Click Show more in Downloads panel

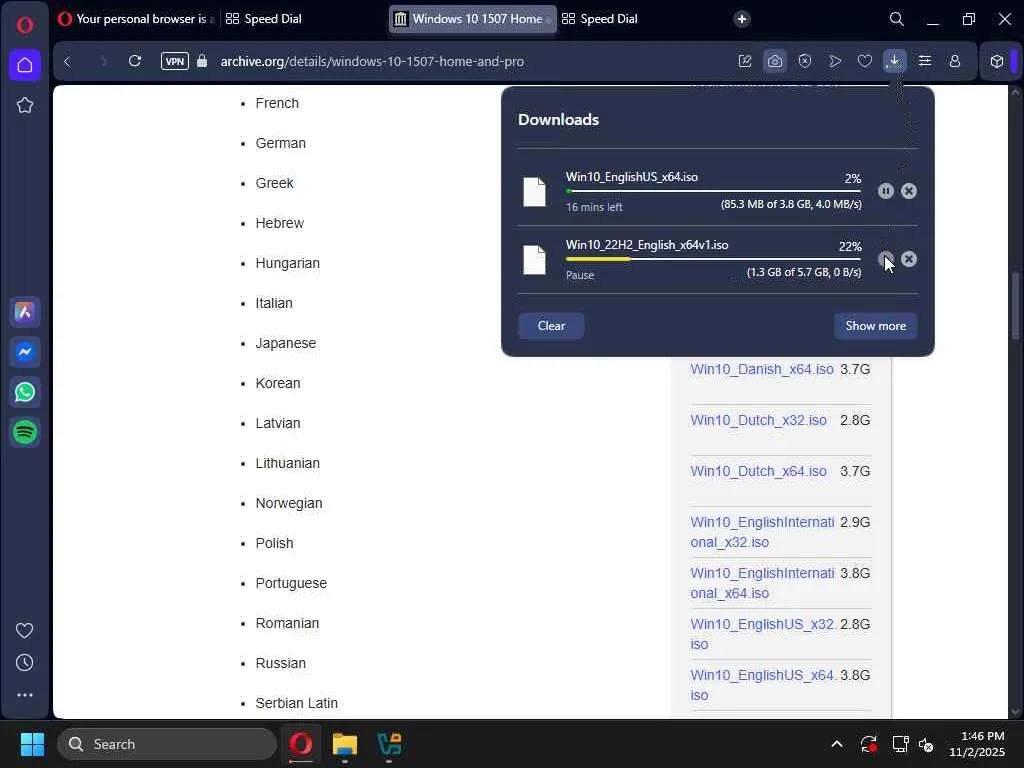coord(875,326)
